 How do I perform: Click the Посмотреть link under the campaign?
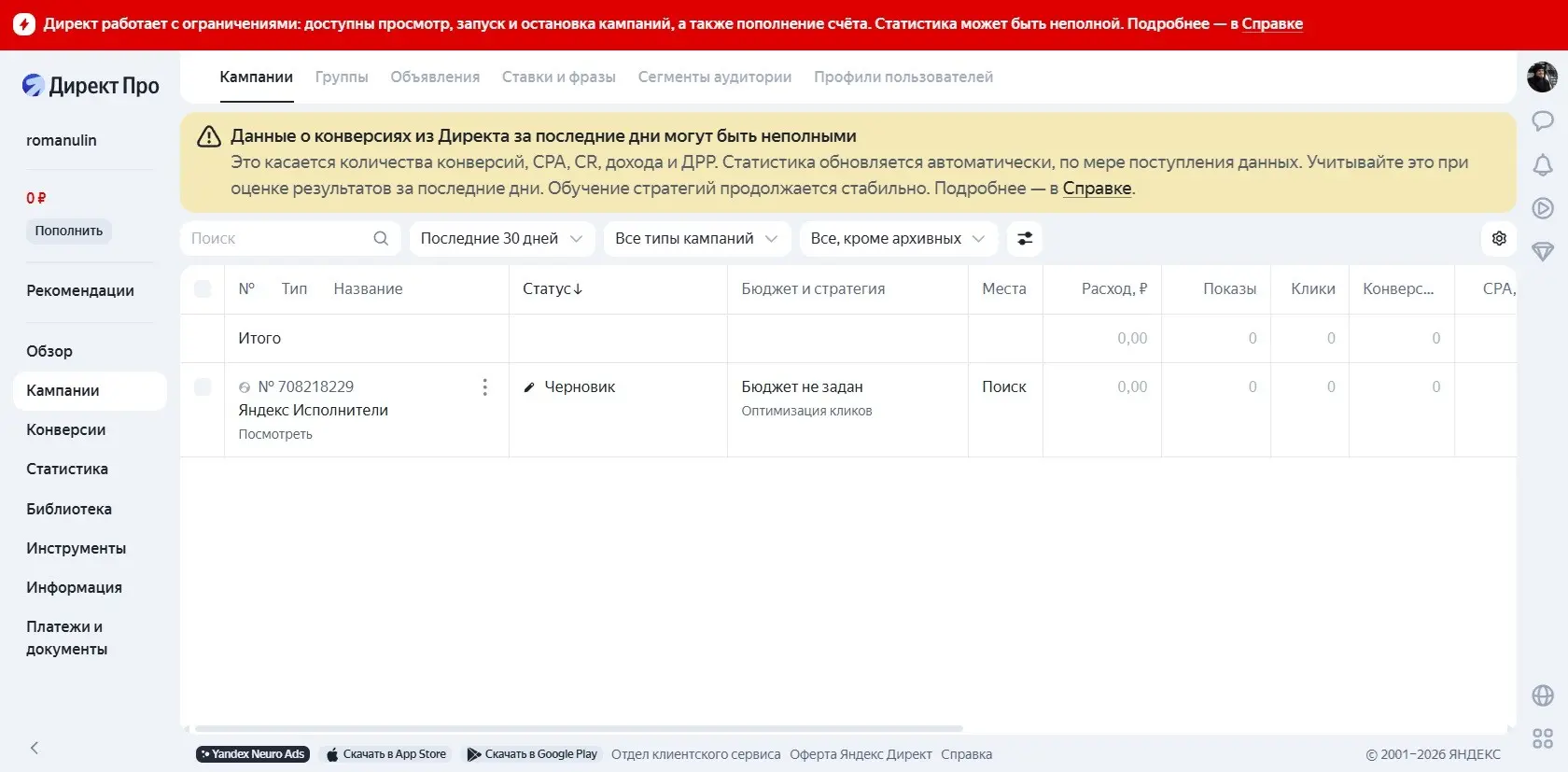(x=275, y=434)
